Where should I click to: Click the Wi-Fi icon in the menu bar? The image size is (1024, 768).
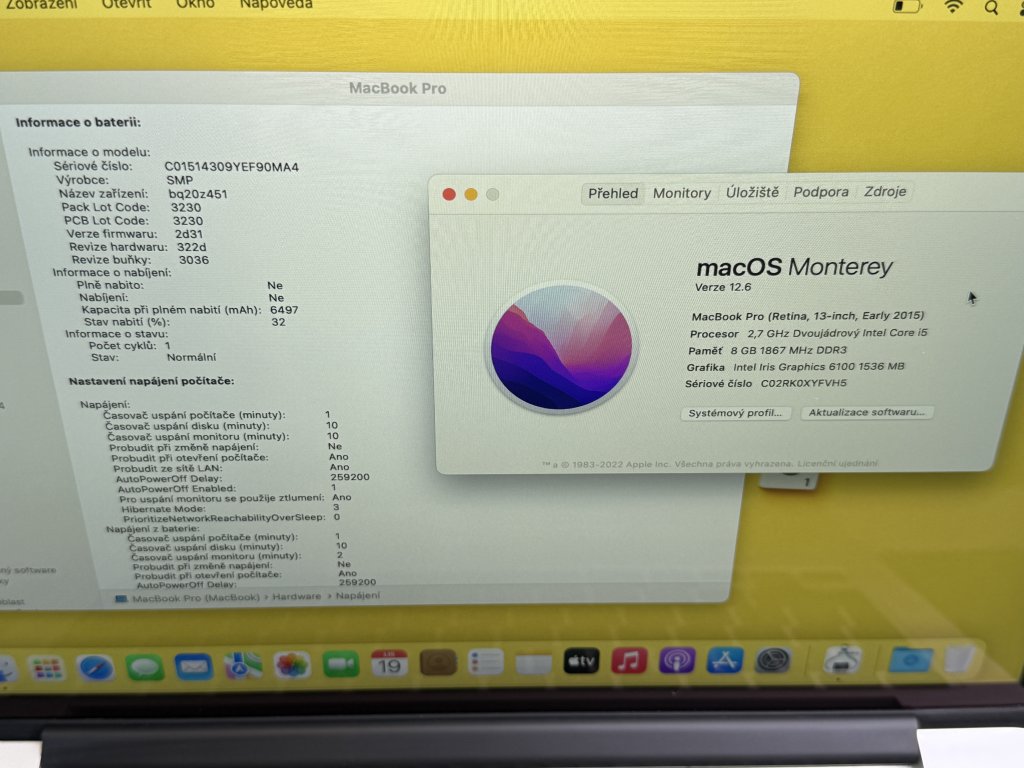[x=953, y=7]
